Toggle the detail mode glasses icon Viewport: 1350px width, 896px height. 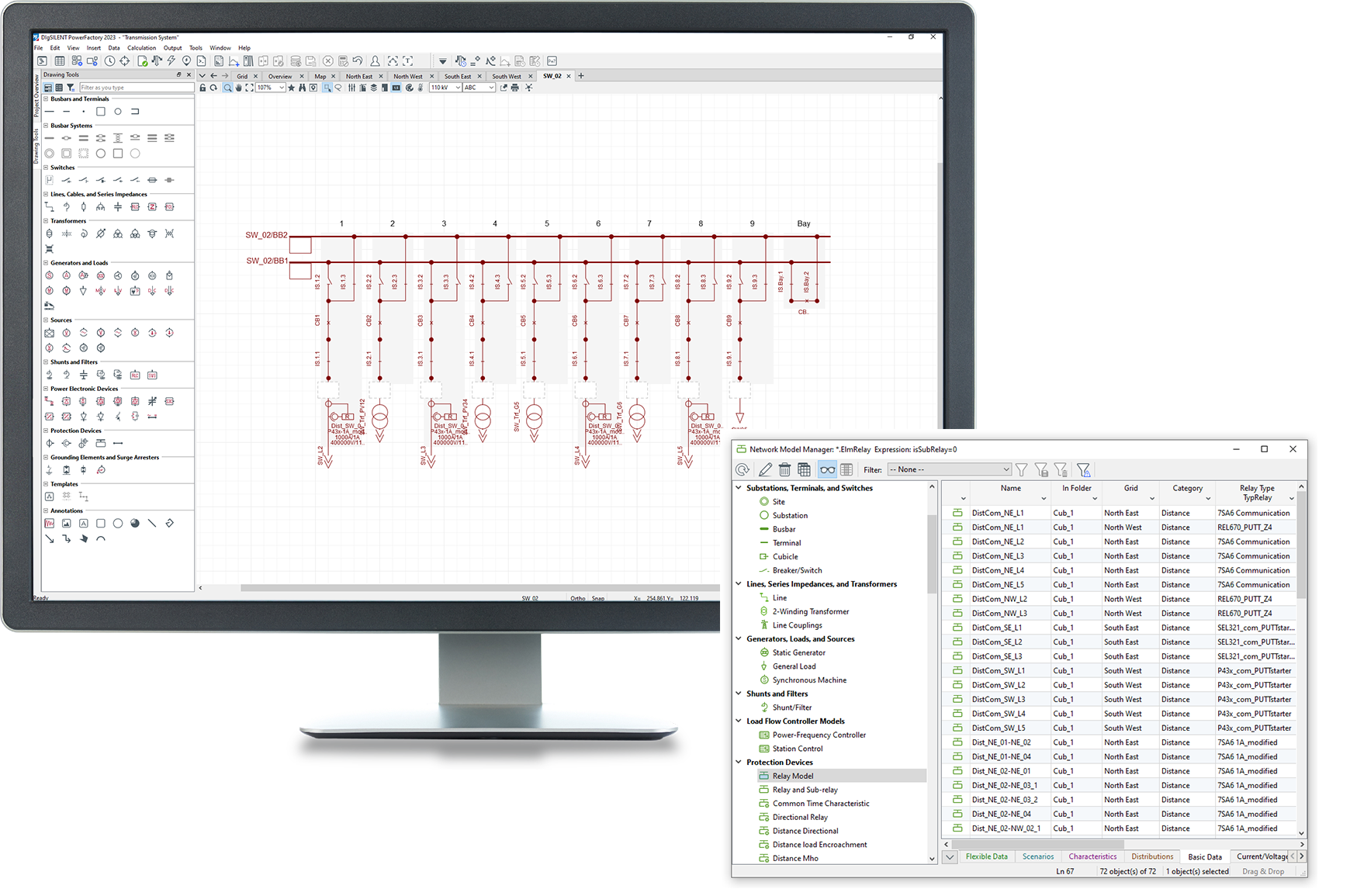click(827, 469)
